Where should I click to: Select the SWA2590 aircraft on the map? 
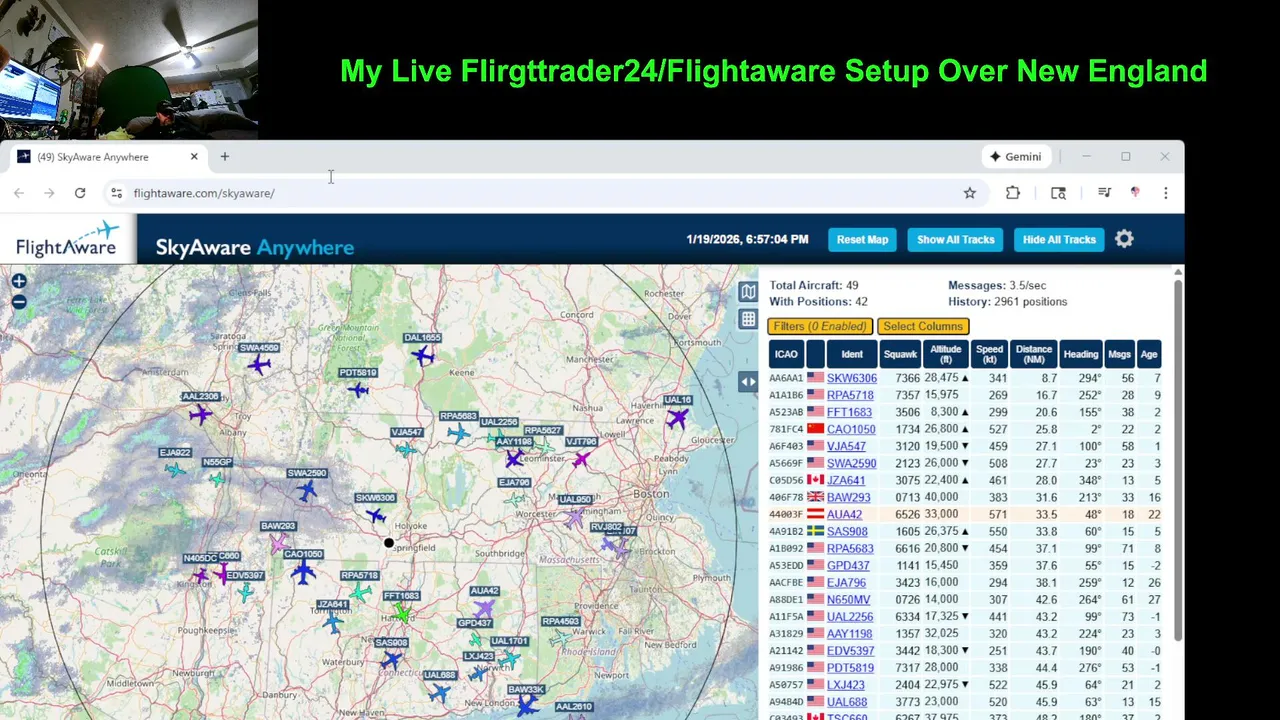click(307, 490)
